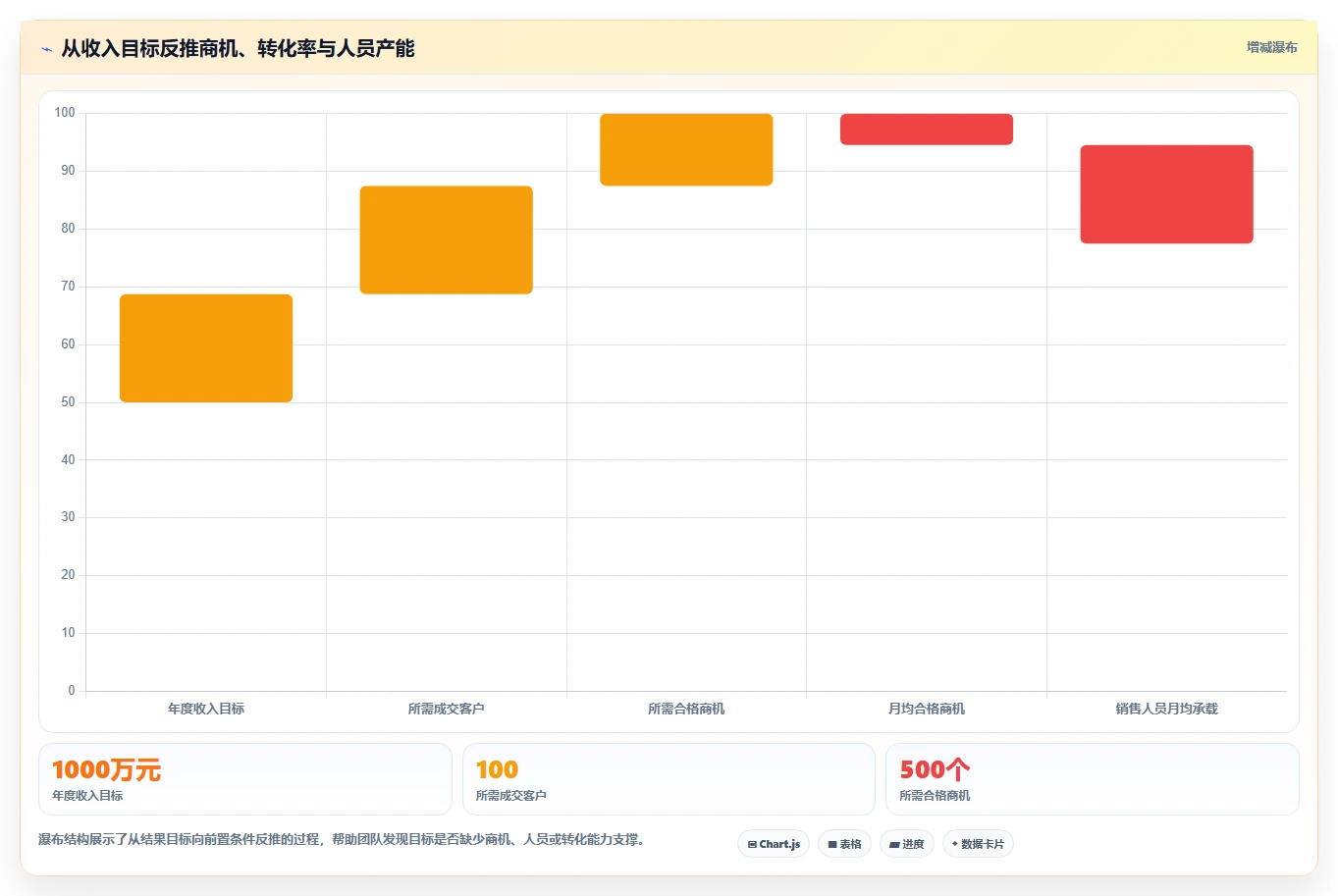The height and width of the screenshot is (896, 1338).
Task: Click the 月均合格商机 red waterfall bar
Action: [927, 130]
